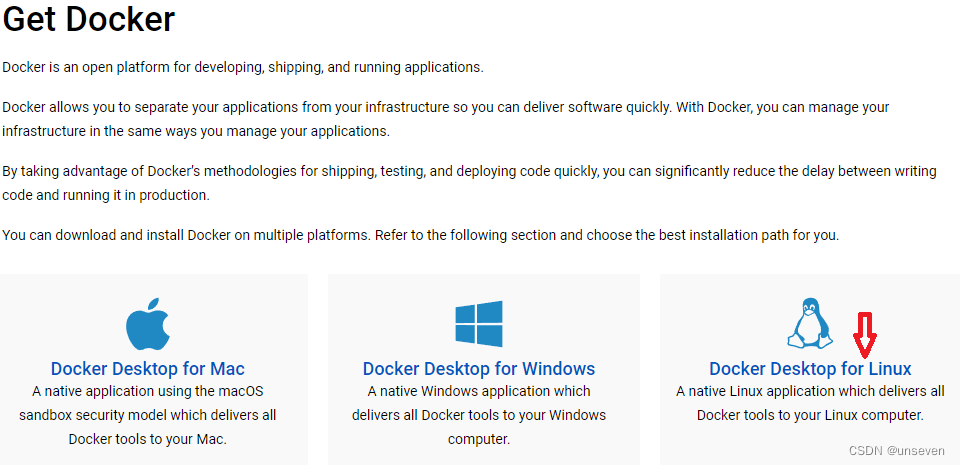The width and height of the screenshot is (960, 465).
Task: Click the paragraph starting 'Docker allows you to separate'
Action: 446,119
